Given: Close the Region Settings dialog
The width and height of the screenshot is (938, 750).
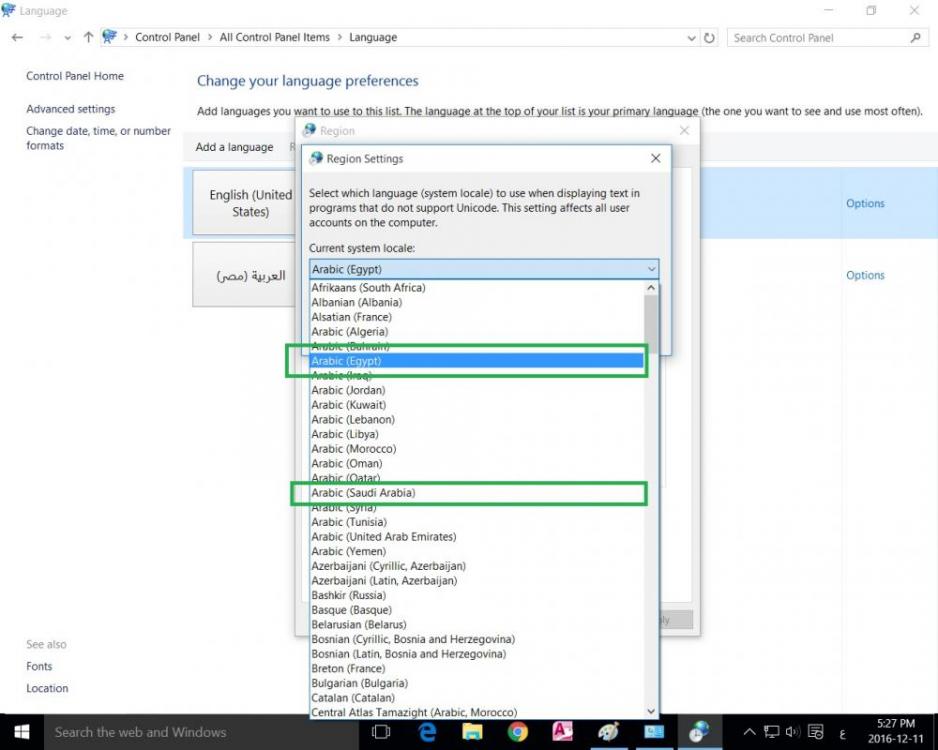Looking at the screenshot, I should tap(656, 158).
